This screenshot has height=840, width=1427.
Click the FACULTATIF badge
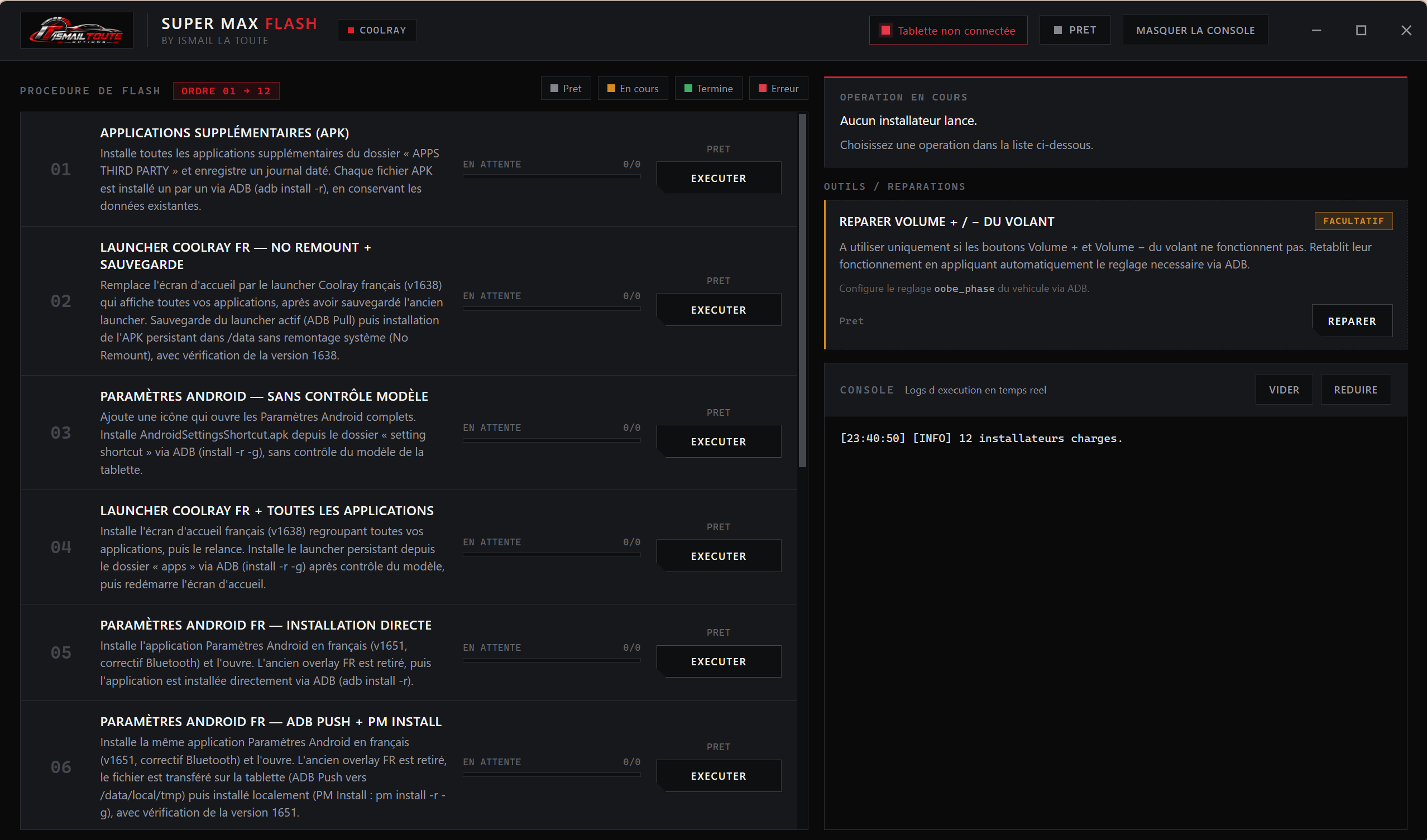[x=1353, y=221]
